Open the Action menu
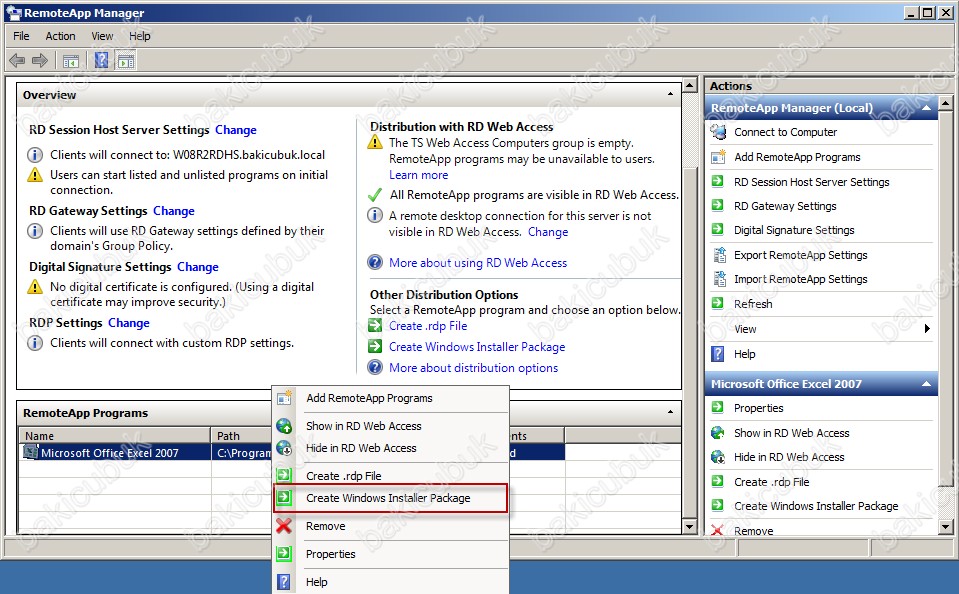The width and height of the screenshot is (959, 594). point(61,36)
